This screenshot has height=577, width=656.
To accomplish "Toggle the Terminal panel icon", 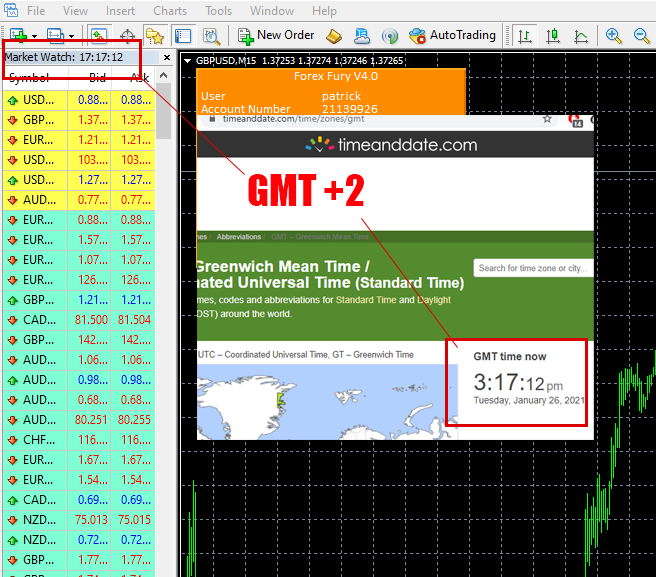I will pyautogui.click(x=183, y=36).
